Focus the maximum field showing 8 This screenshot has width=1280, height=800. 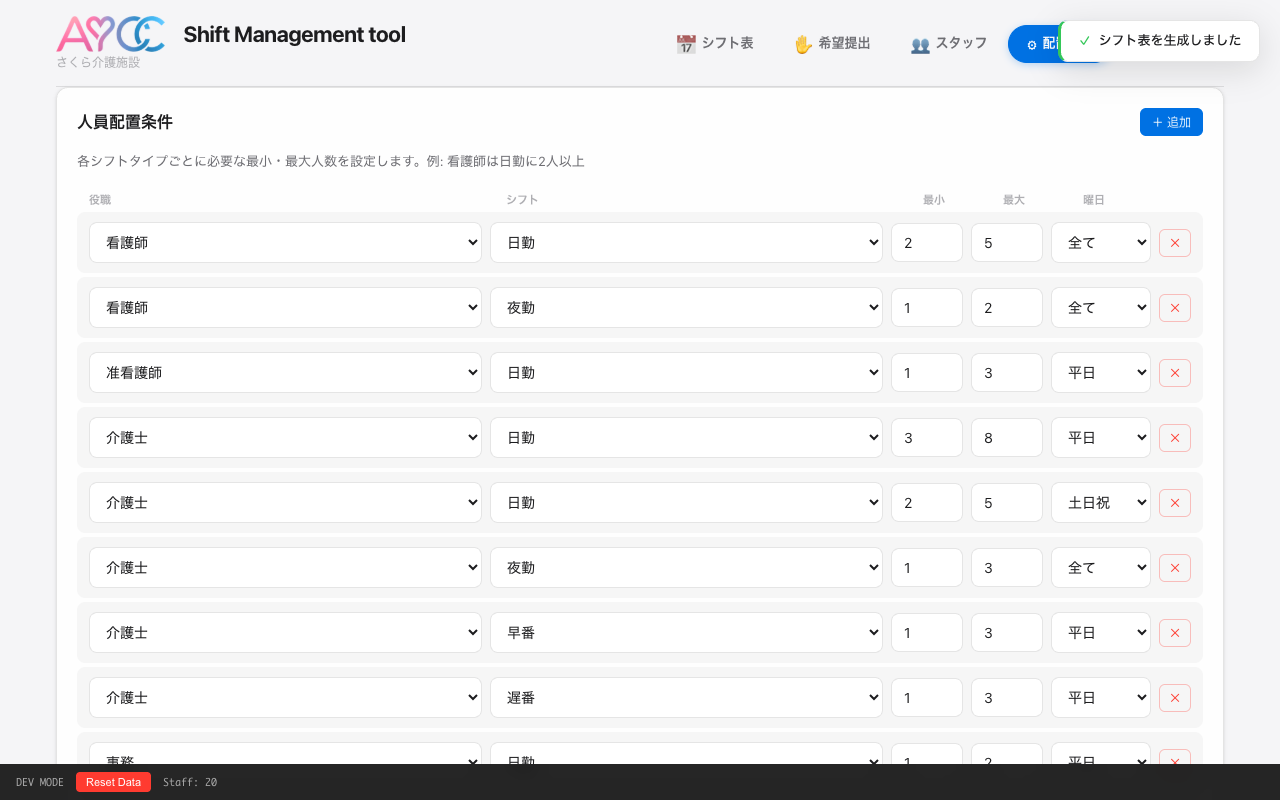(x=1006, y=438)
